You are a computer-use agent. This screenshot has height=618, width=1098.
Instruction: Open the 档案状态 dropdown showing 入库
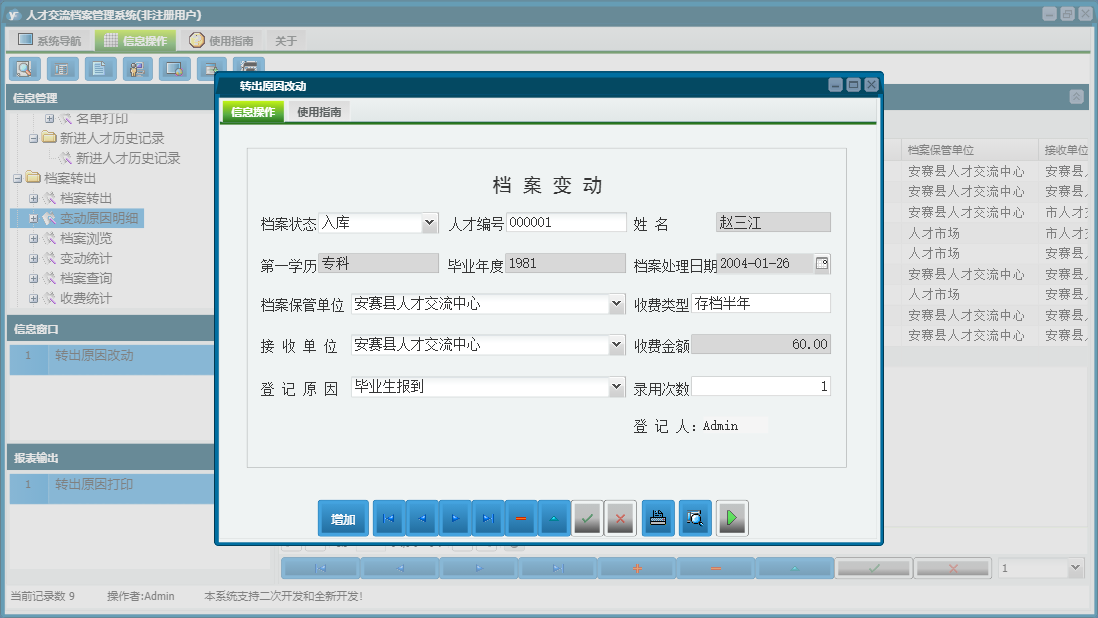tap(429, 222)
